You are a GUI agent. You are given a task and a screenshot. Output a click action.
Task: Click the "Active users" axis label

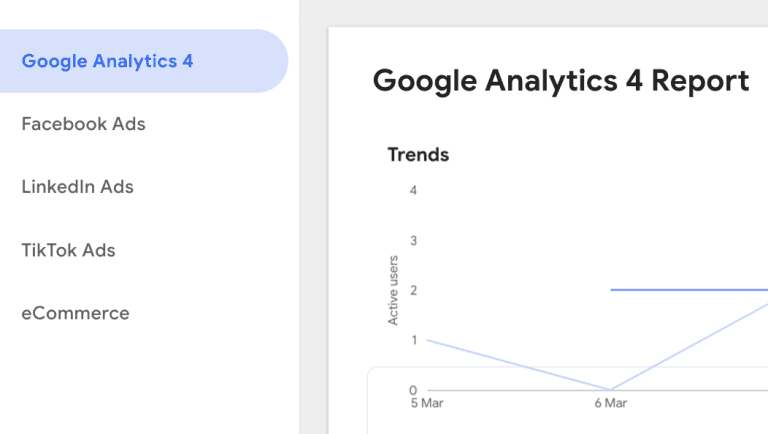click(x=393, y=290)
